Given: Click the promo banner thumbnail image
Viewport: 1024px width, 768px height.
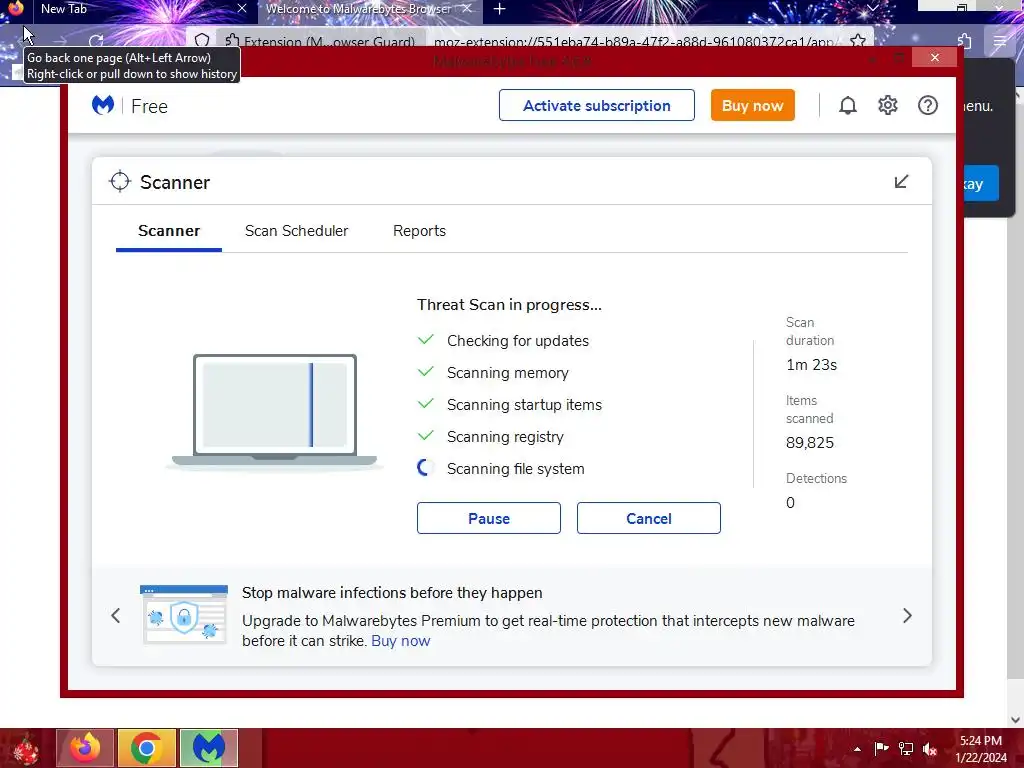Looking at the screenshot, I should coord(184,615).
